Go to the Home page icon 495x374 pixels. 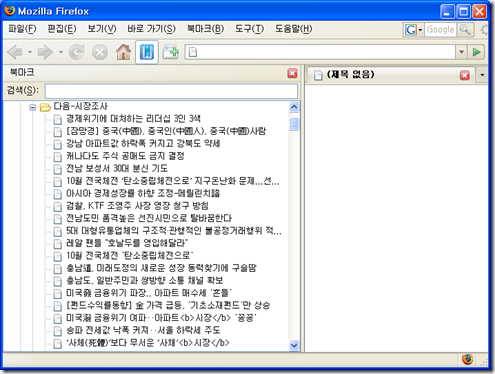(x=123, y=52)
